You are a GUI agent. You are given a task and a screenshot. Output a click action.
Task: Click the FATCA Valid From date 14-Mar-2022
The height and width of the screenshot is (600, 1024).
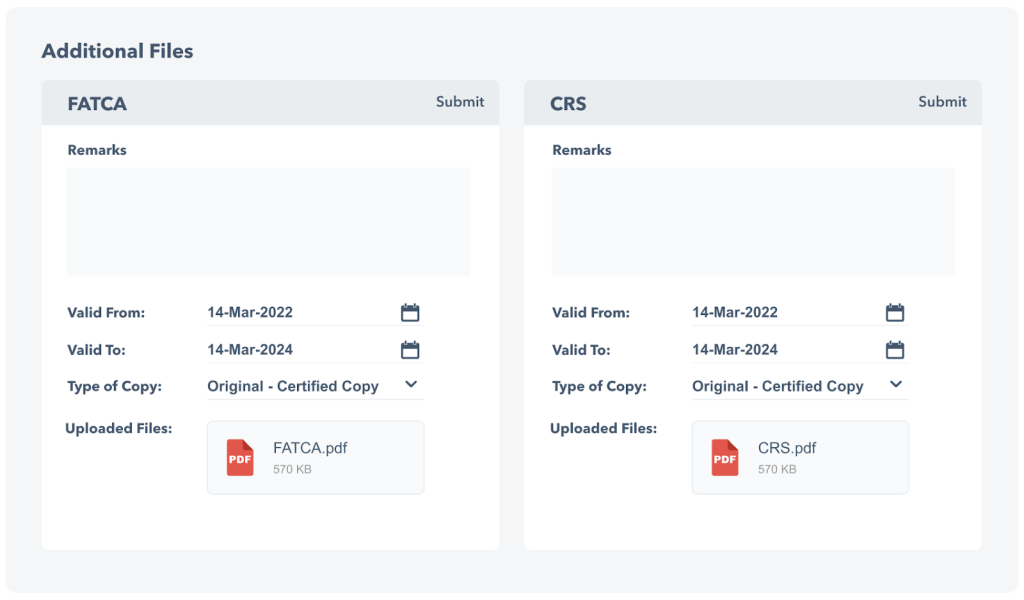click(250, 312)
